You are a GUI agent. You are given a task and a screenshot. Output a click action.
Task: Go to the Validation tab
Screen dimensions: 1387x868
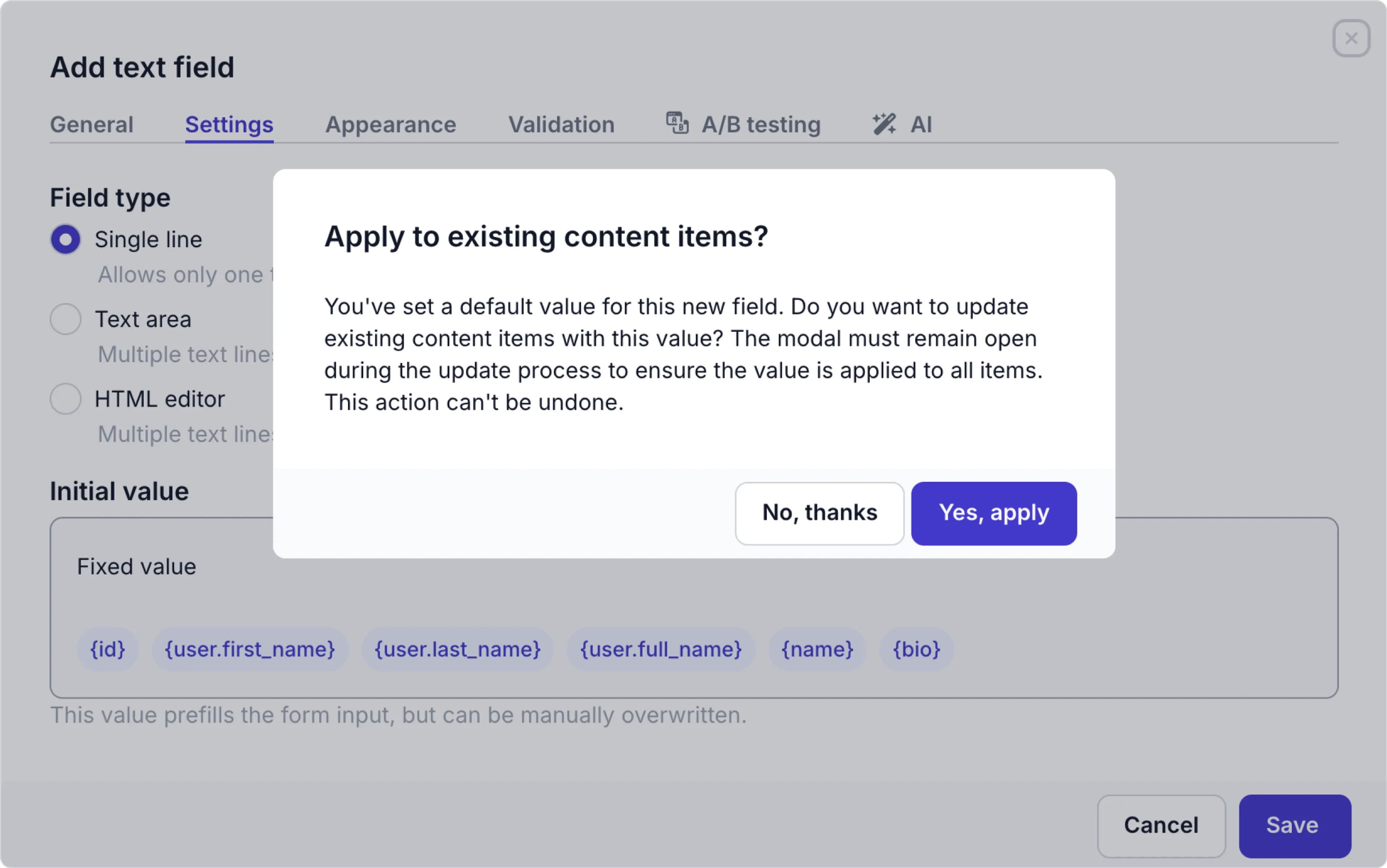click(561, 125)
